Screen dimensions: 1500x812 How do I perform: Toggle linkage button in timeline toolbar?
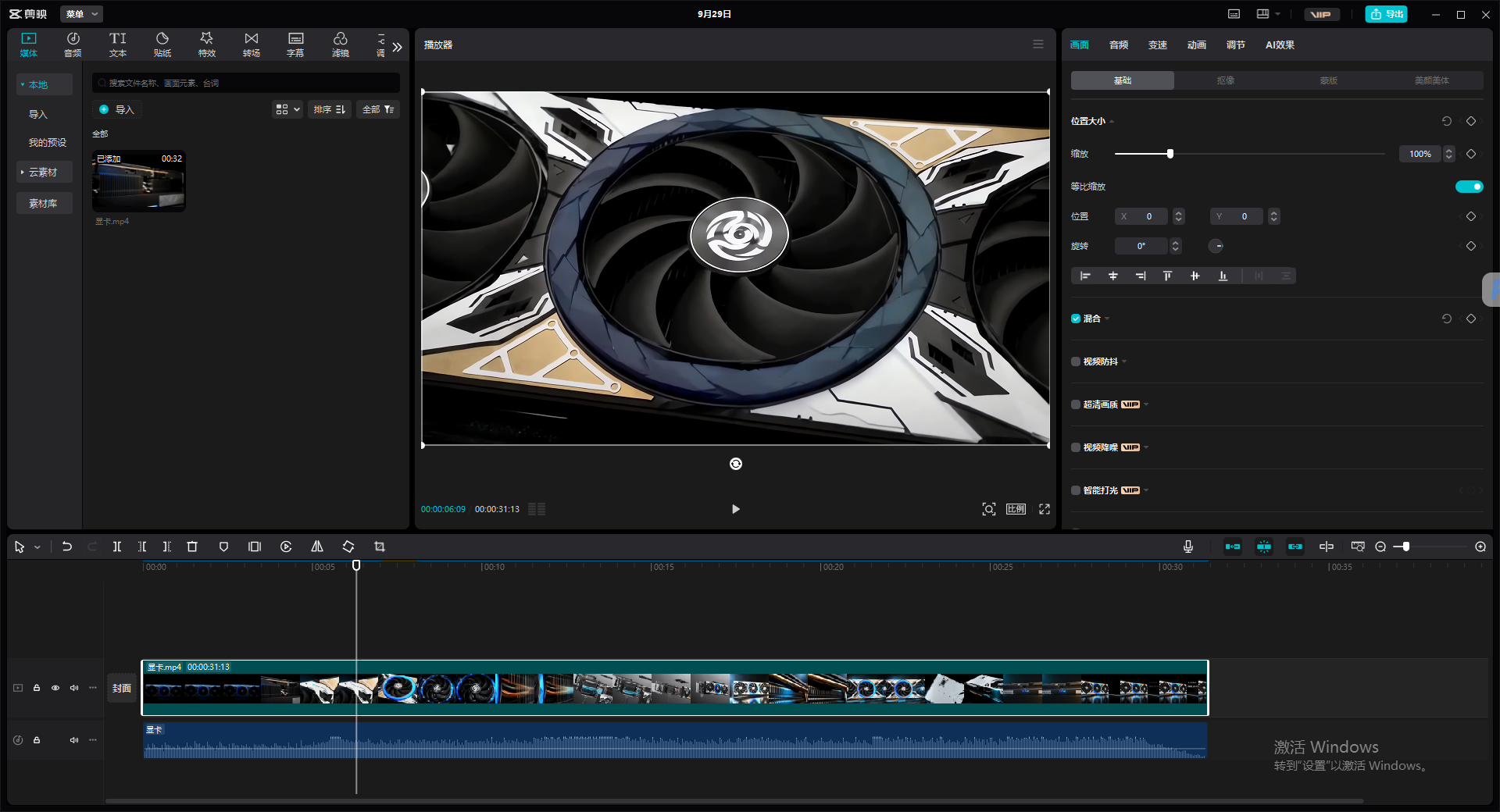1295,547
